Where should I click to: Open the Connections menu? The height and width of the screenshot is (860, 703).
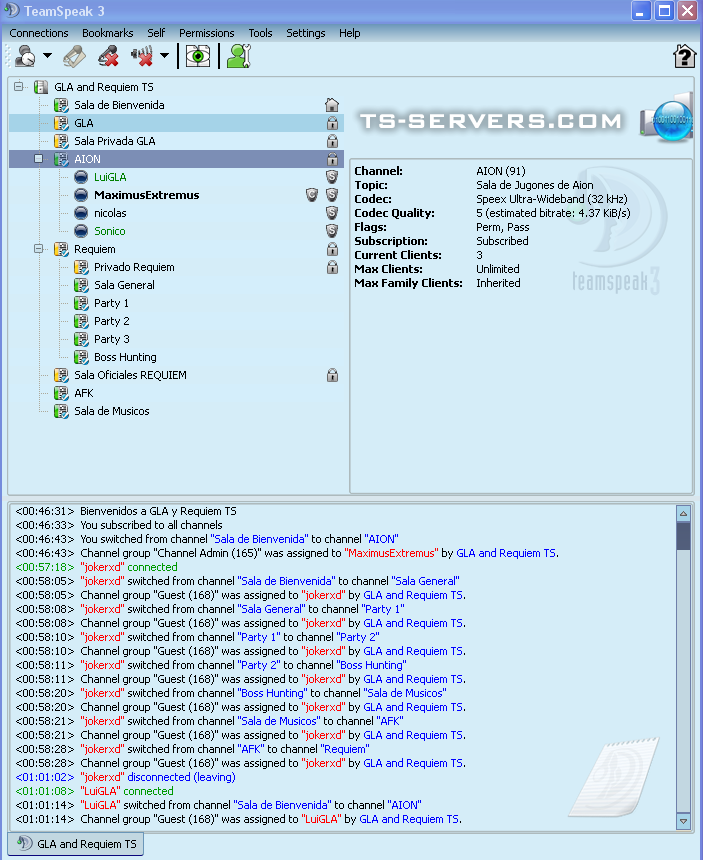coord(39,33)
